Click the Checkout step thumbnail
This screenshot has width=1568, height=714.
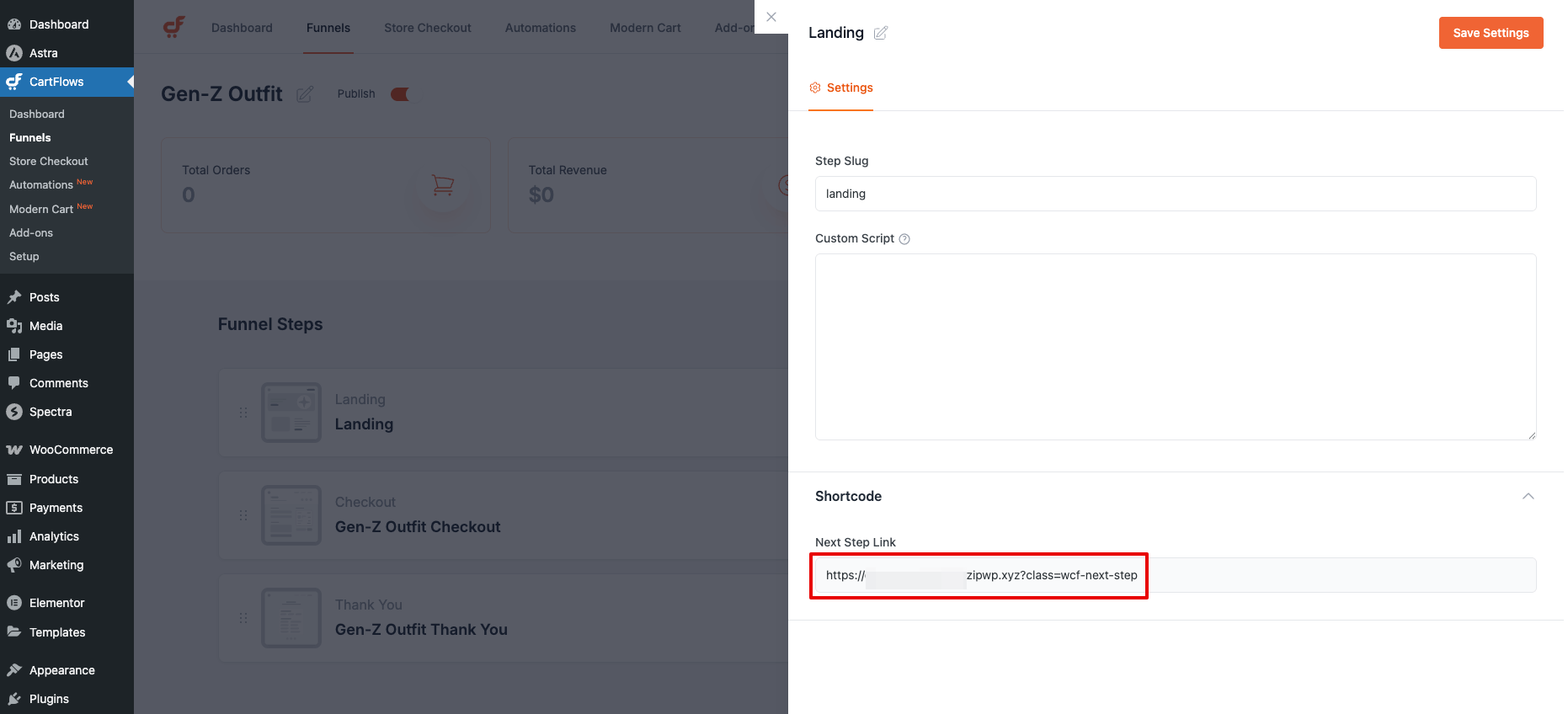291,515
